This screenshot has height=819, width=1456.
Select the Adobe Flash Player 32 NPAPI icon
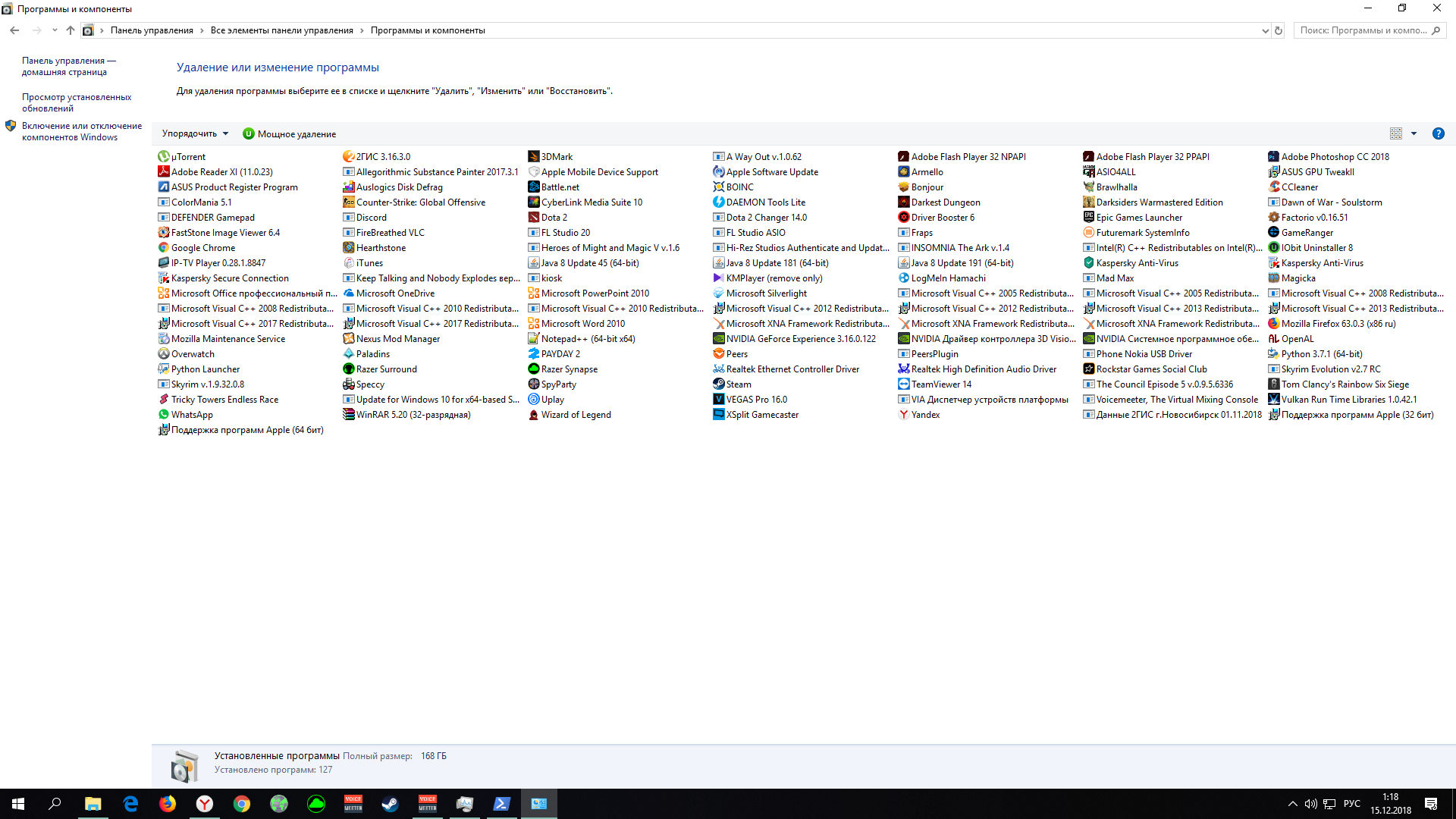pyautogui.click(x=903, y=157)
